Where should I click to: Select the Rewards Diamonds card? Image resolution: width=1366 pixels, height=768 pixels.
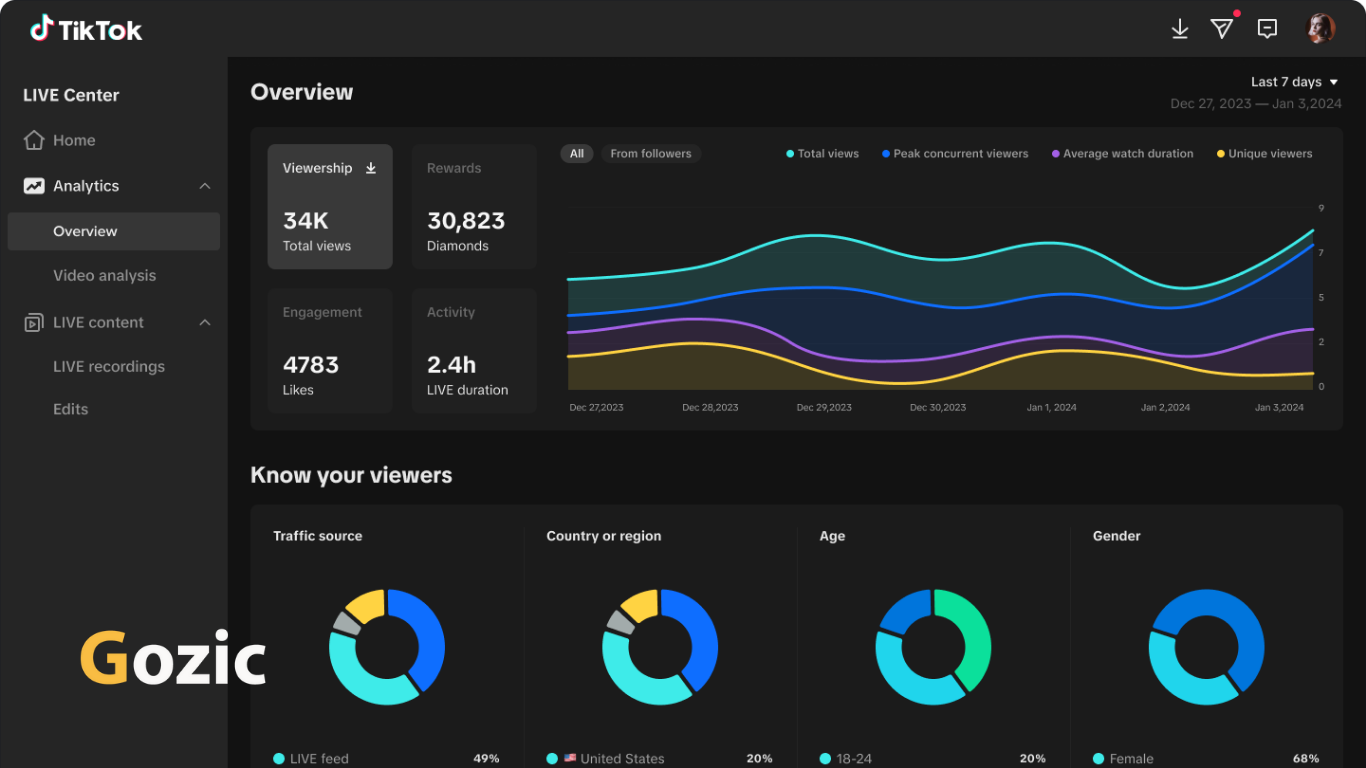(474, 207)
